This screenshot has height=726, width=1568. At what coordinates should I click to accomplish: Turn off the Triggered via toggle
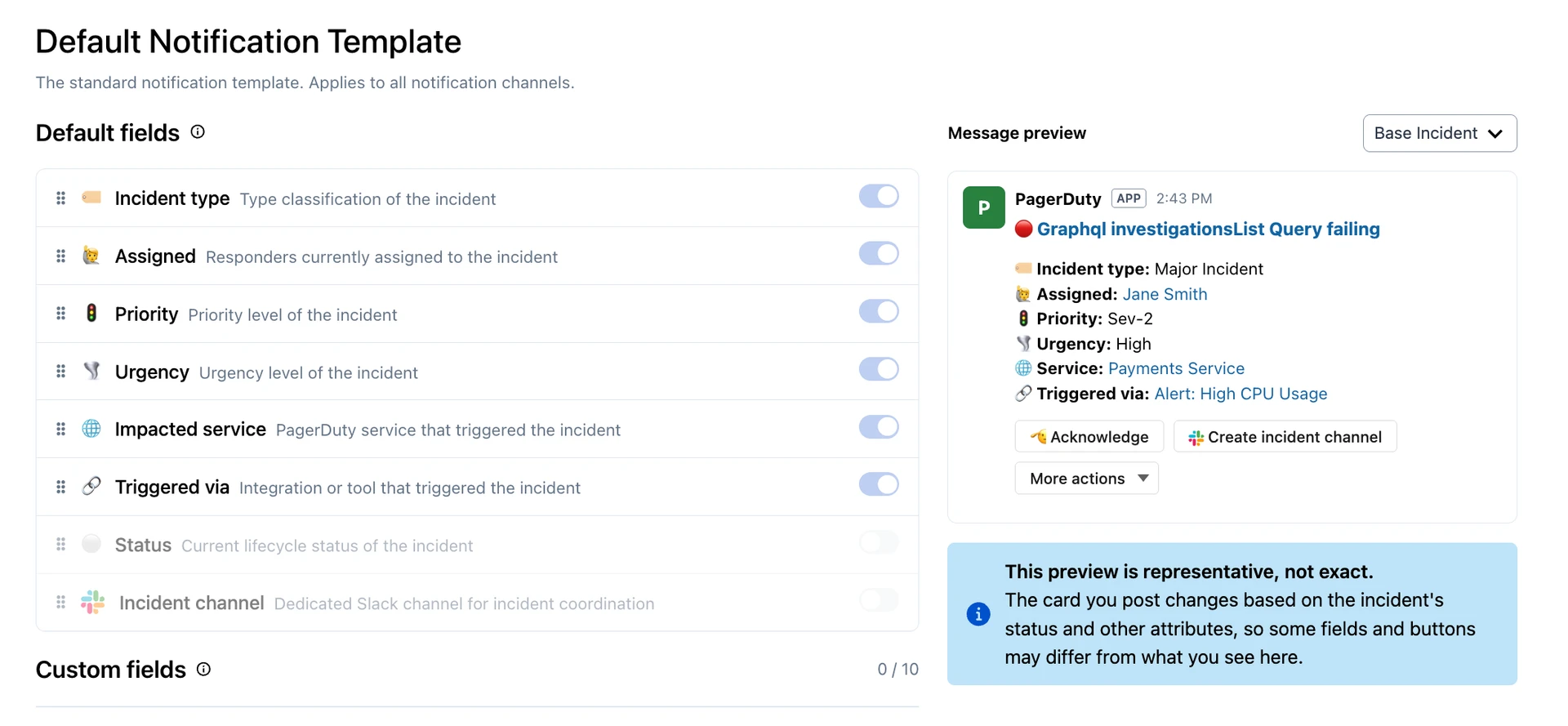[x=879, y=484]
